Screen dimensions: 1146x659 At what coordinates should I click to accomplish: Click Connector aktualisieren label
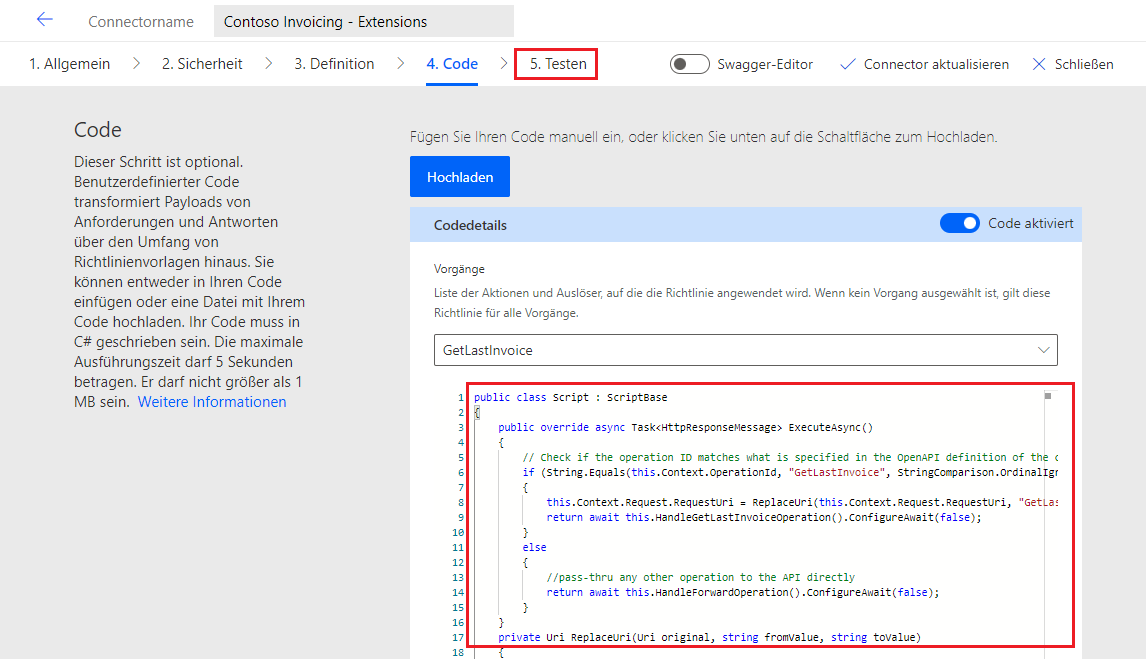[936, 64]
